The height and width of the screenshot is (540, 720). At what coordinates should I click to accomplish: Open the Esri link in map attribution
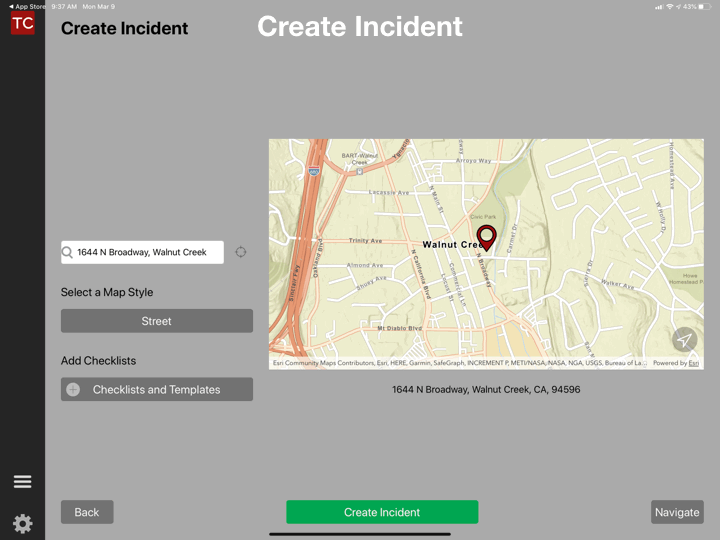click(693, 363)
